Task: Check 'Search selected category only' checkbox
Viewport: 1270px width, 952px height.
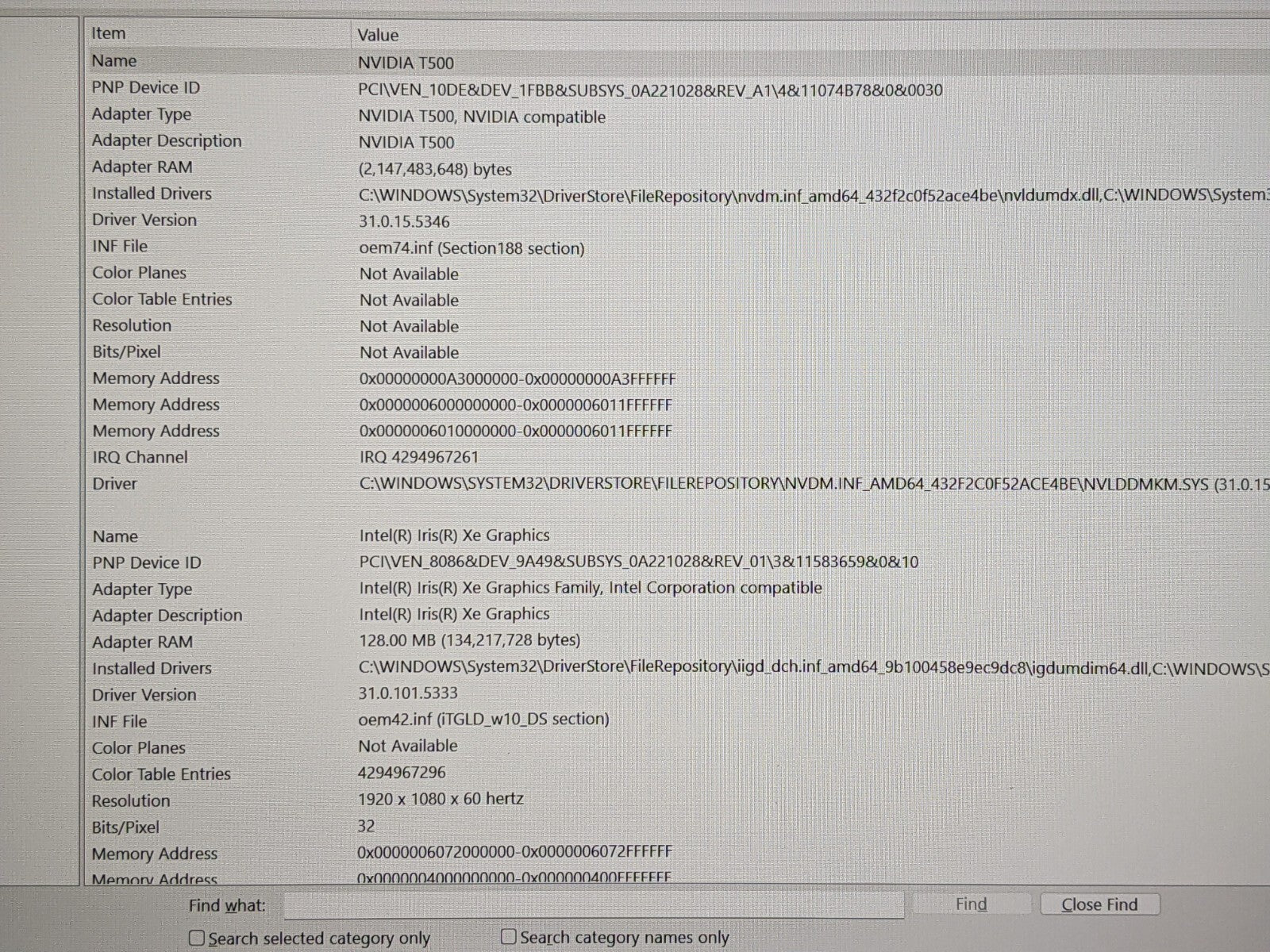Action: tap(197, 939)
